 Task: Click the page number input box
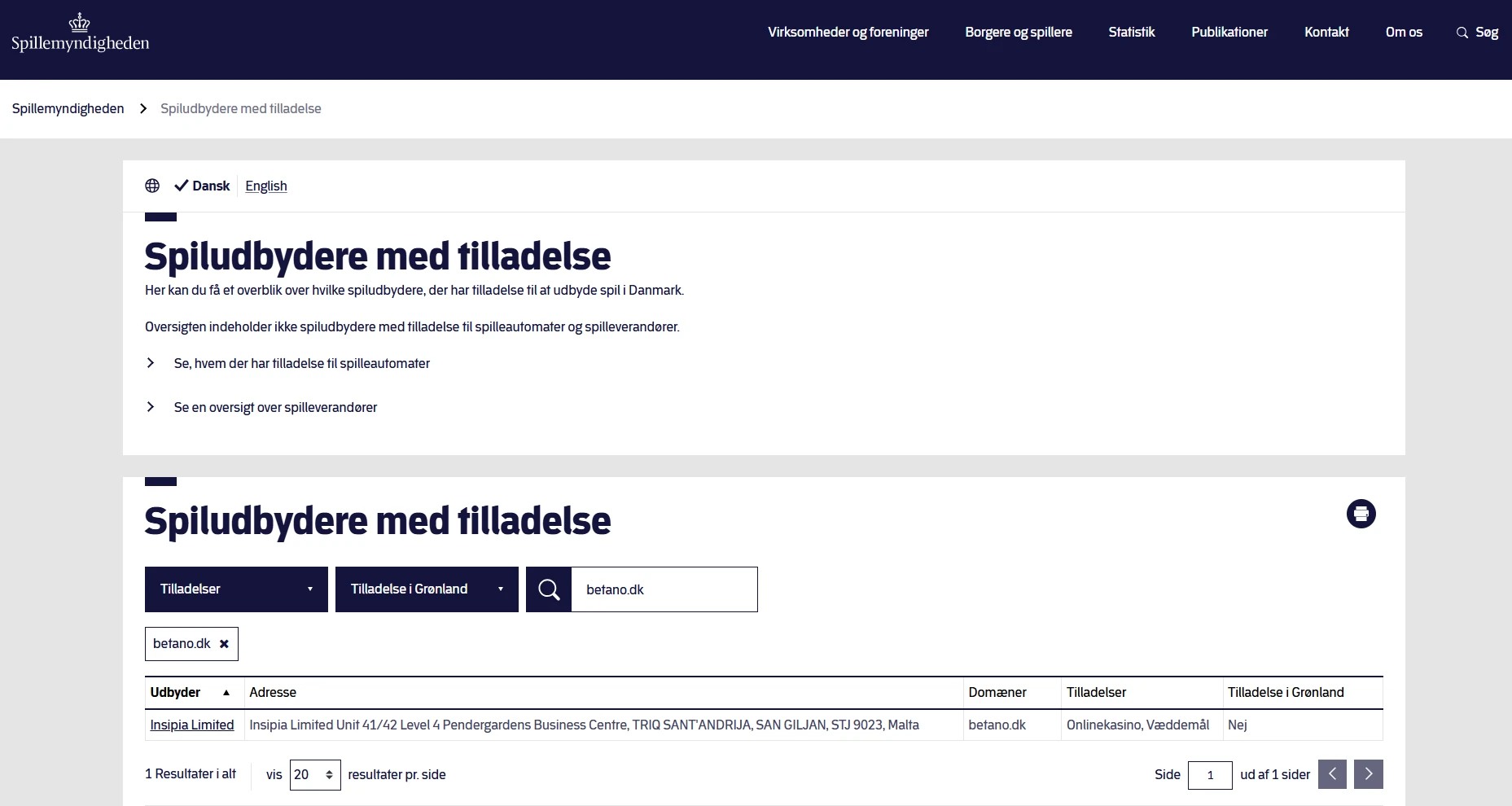point(1210,775)
